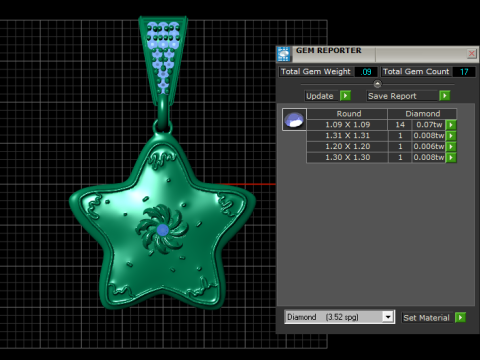Click the green arrow next to Update
Screen dimensions: 480x360
345,96
